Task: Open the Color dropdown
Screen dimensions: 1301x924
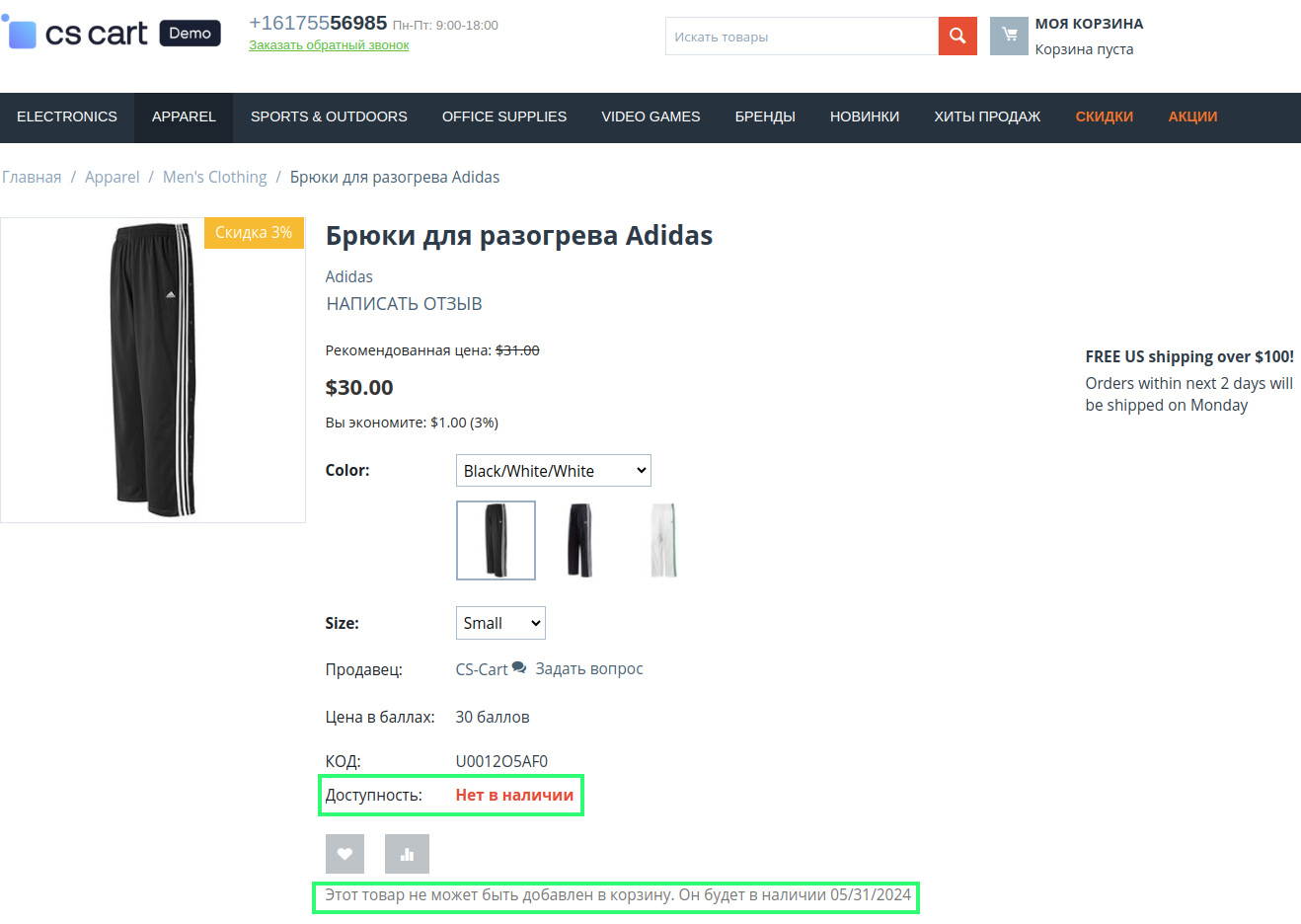Action: pos(553,471)
